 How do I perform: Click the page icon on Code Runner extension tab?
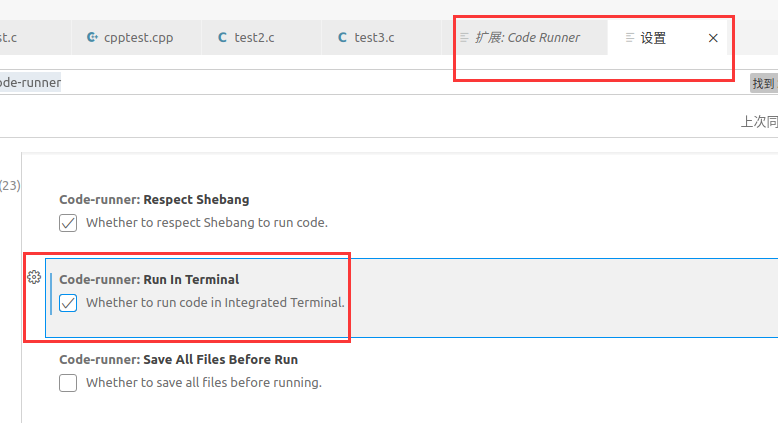point(464,38)
